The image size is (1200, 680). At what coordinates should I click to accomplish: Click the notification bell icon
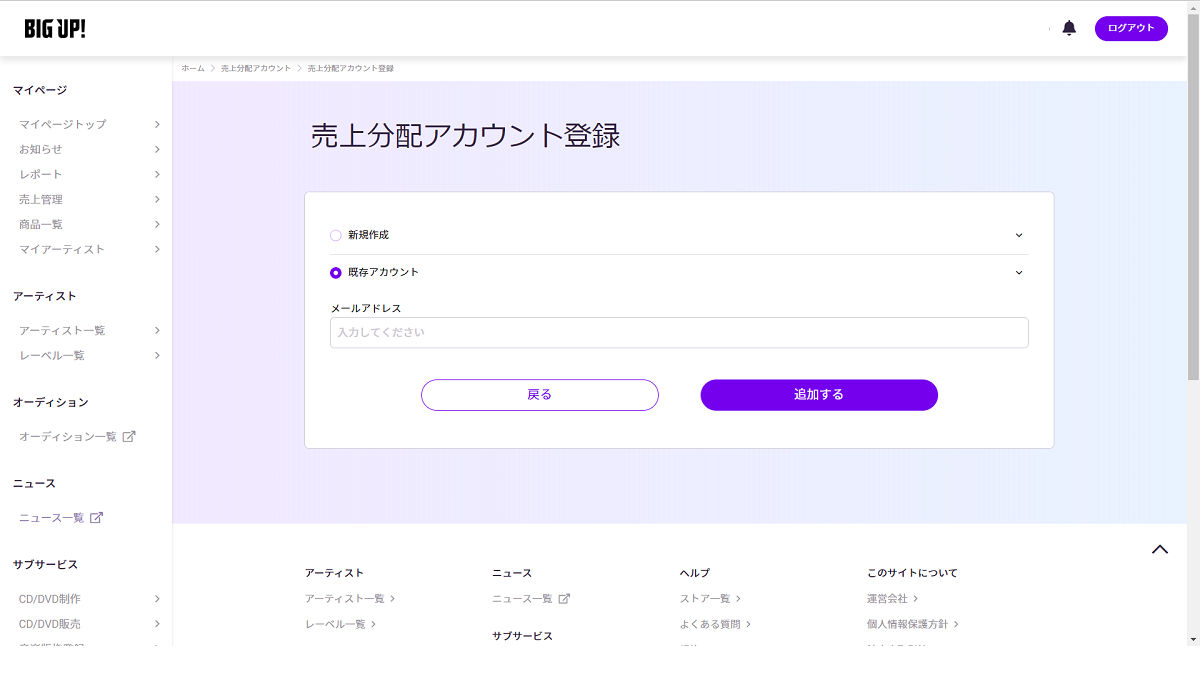tap(1069, 28)
